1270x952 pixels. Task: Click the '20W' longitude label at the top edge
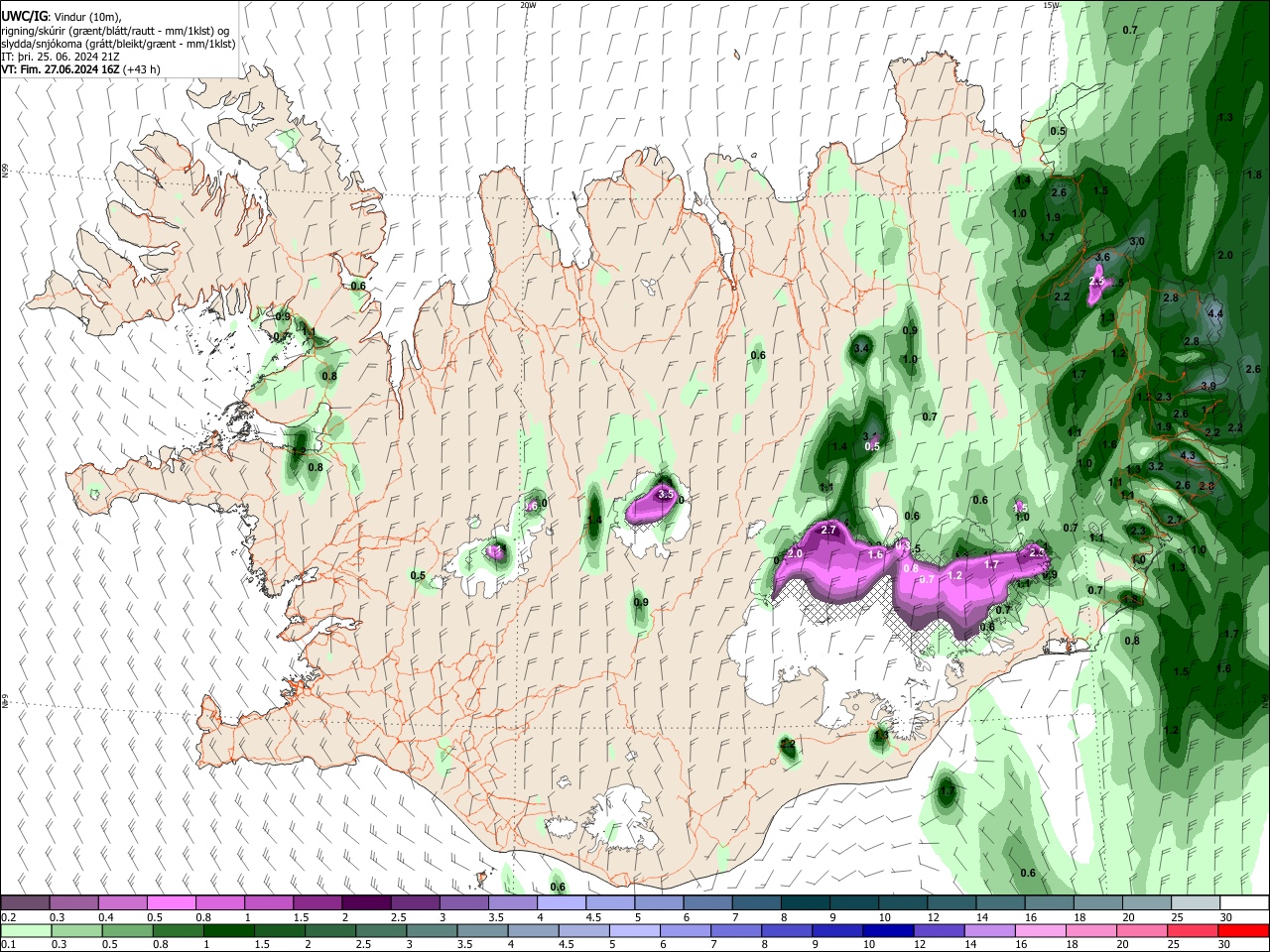coord(528,5)
